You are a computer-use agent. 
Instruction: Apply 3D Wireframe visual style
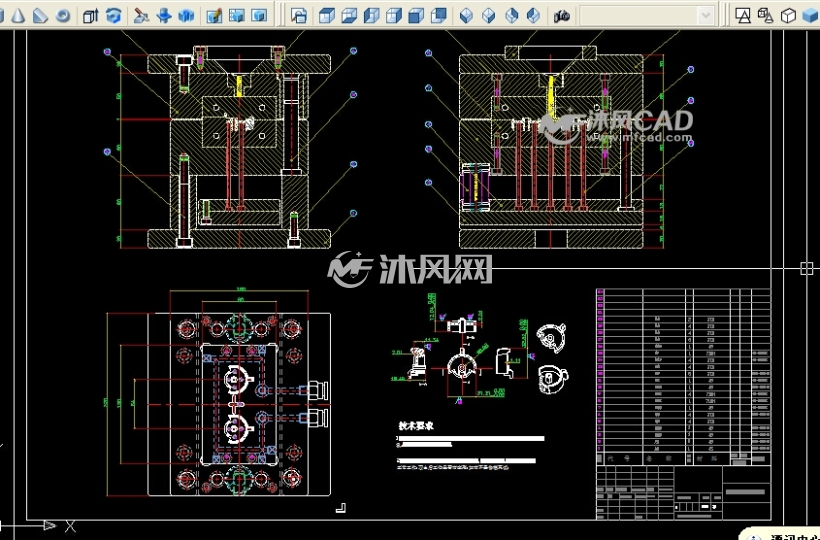coord(765,16)
